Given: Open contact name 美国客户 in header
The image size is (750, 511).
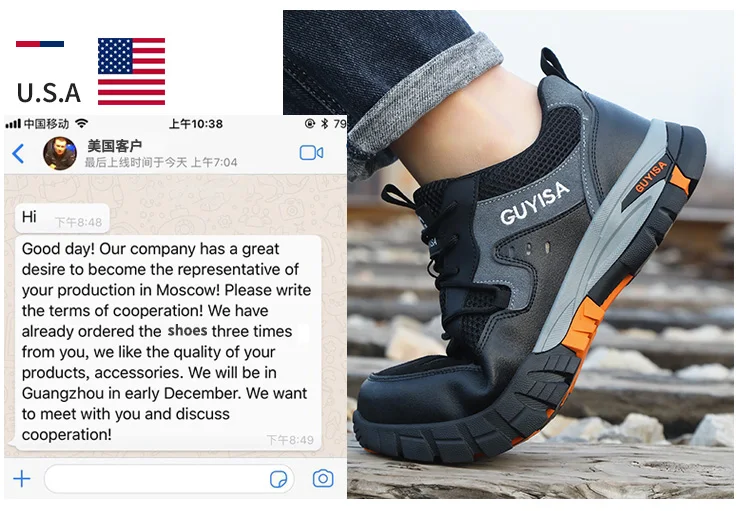Looking at the screenshot, I should [x=114, y=145].
